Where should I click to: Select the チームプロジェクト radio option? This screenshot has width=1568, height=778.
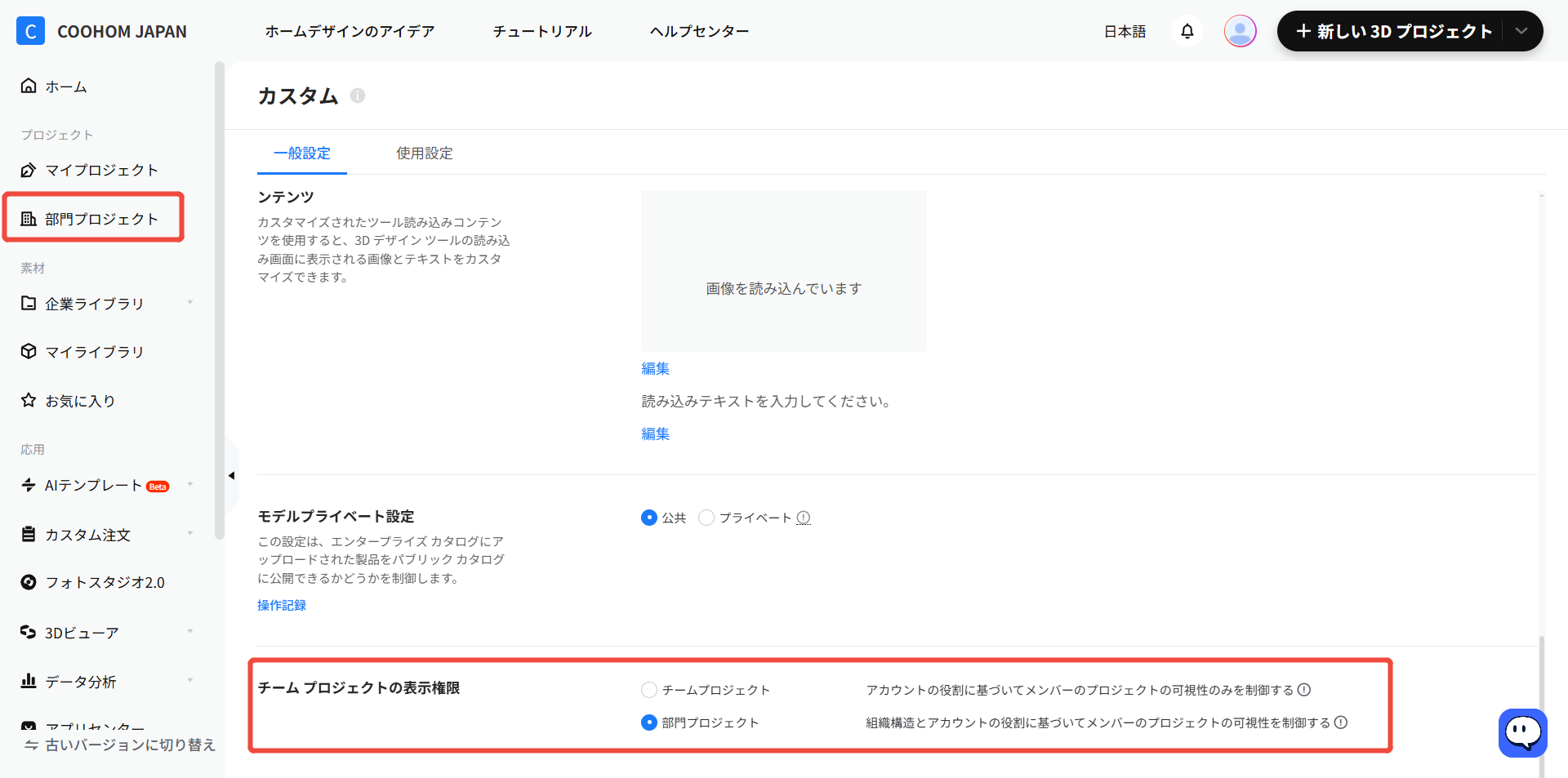tap(649, 690)
